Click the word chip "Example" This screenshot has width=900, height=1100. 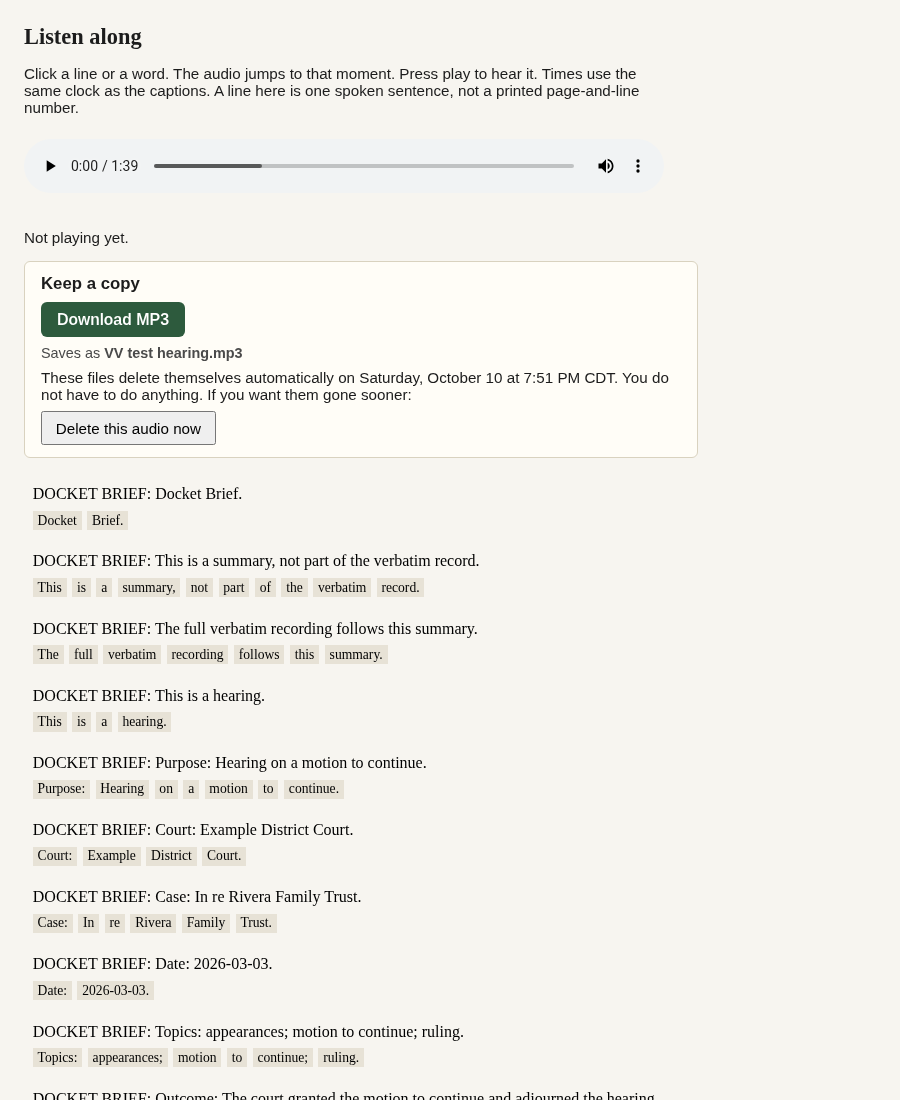click(112, 856)
